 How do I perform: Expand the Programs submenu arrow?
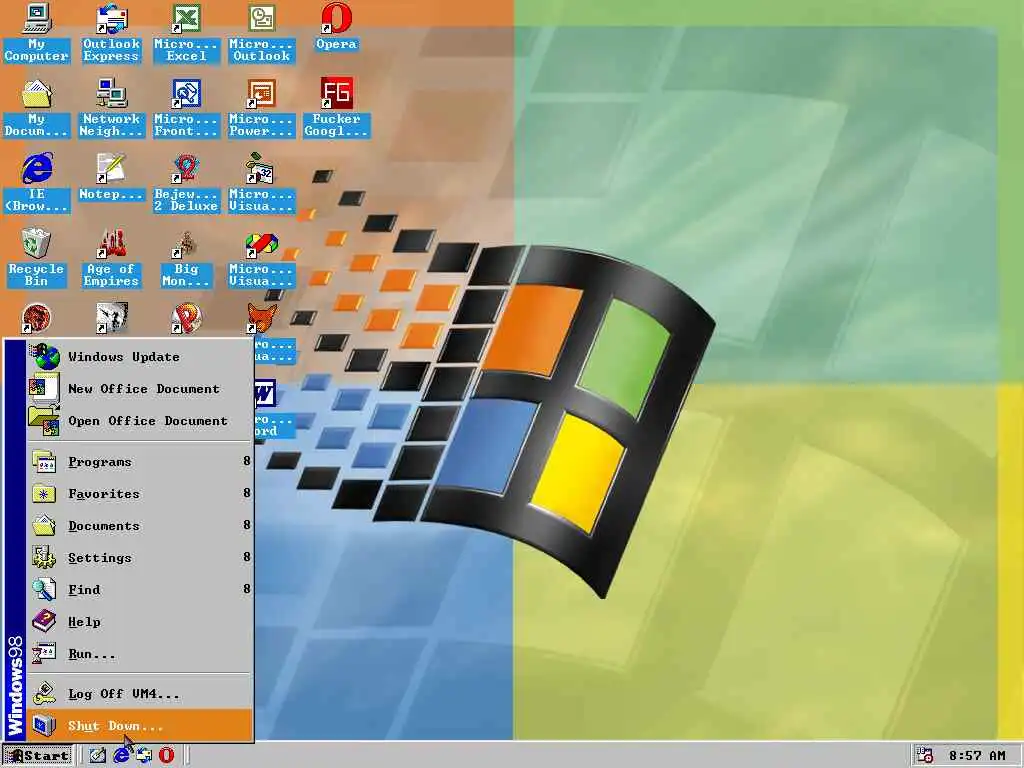pos(247,461)
